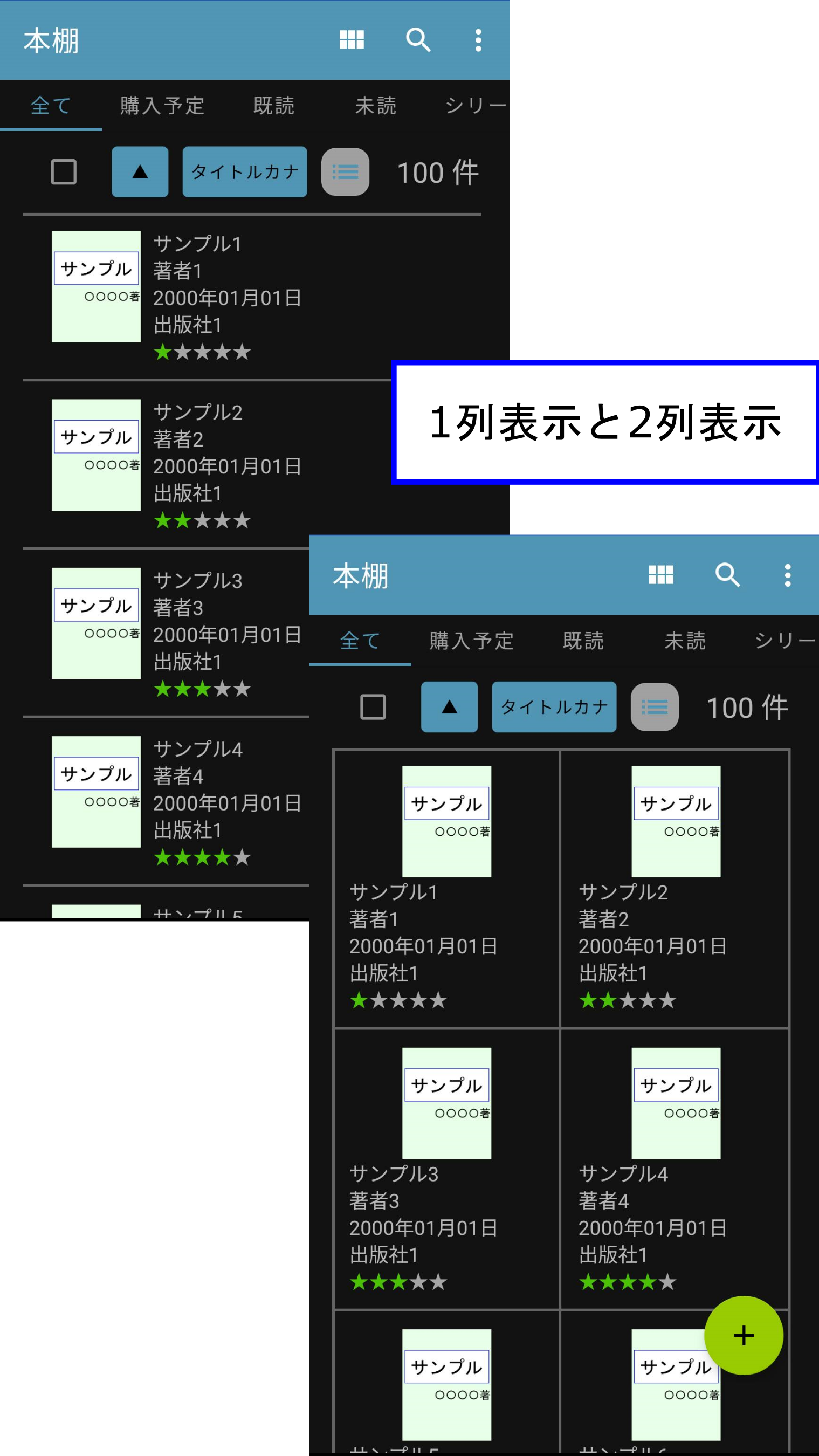Select サンプル2 title text in list view
Image resolution: width=819 pixels, height=1456 pixels.
[198, 413]
